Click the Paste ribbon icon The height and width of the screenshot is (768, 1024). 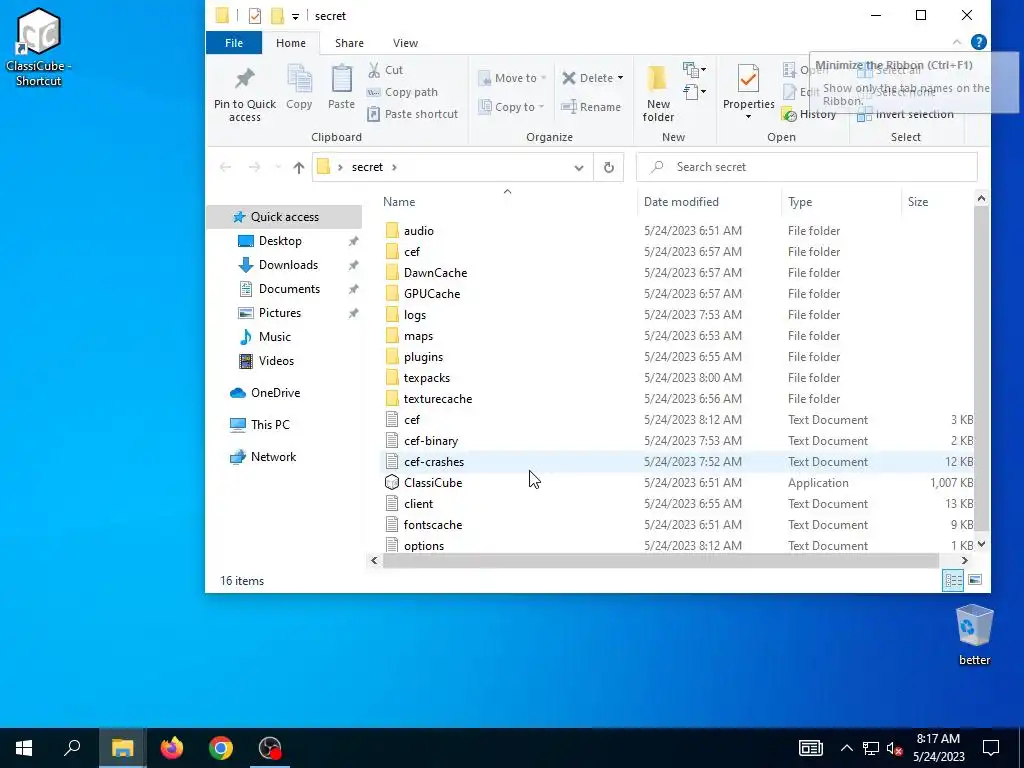(x=341, y=87)
